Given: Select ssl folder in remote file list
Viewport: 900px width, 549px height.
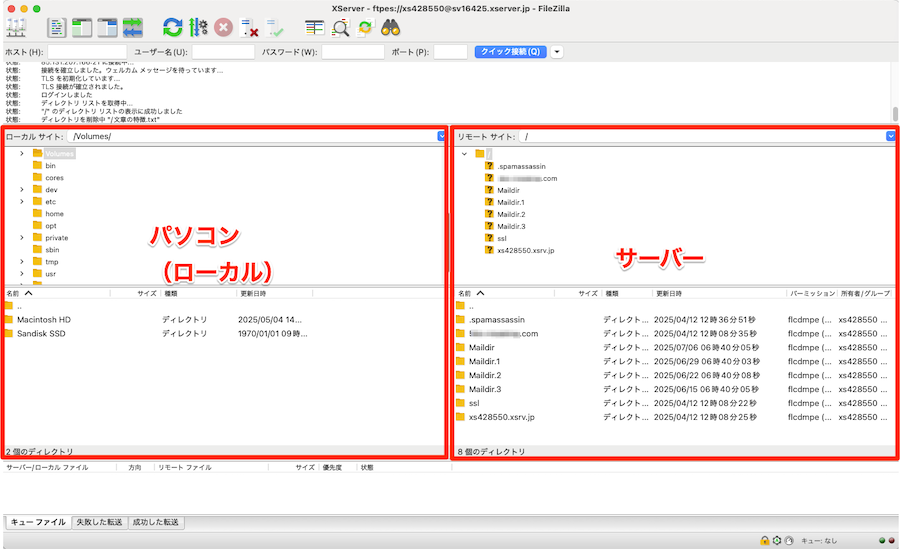Looking at the screenshot, I should pyautogui.click(x=474, y=403).
